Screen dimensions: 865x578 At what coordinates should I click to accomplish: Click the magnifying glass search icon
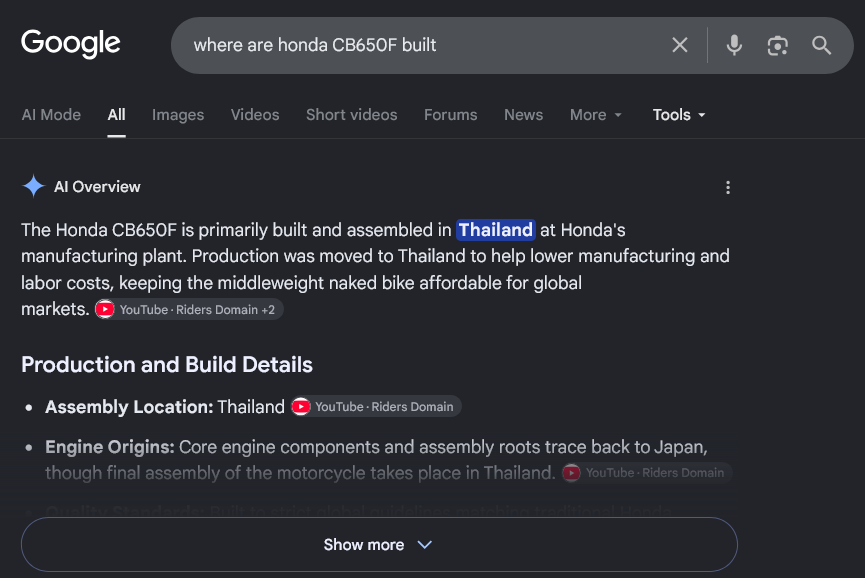point(821,45)
